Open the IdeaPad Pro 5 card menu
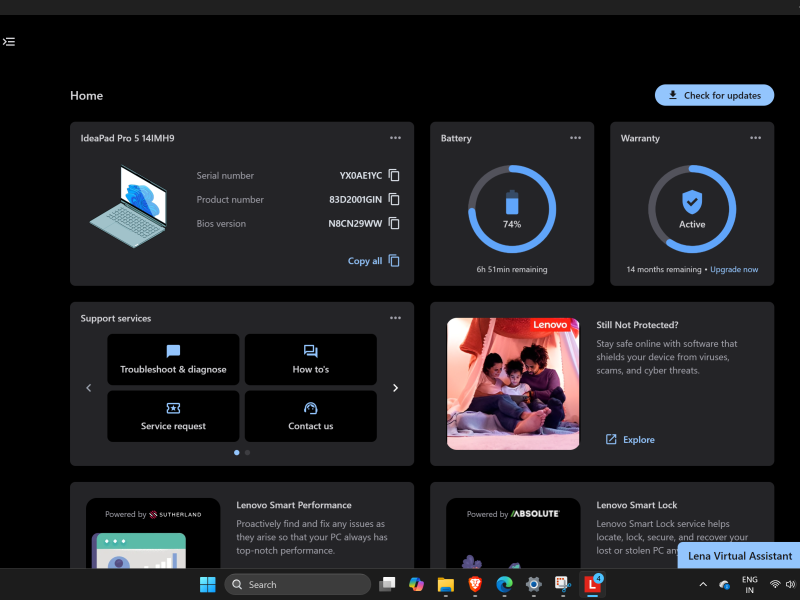This screenshot has height=600, width=800. click(x=395, y=138)
